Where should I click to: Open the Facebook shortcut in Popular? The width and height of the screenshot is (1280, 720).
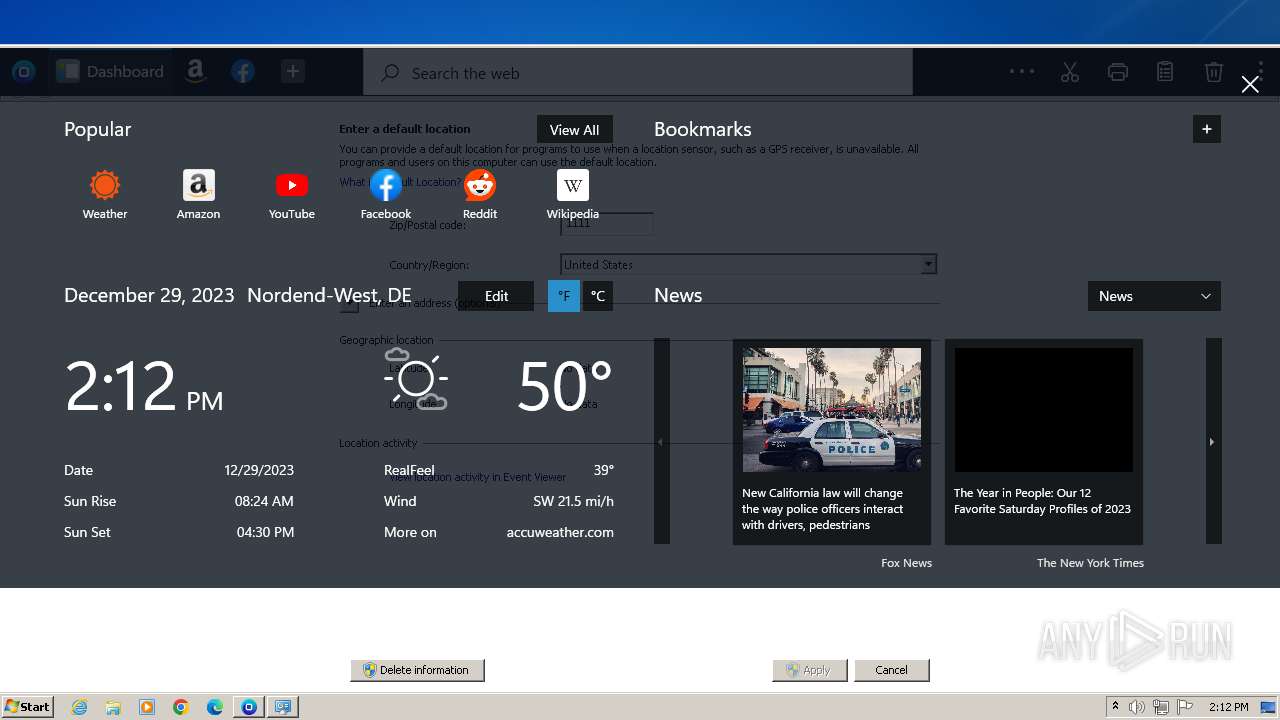(x=386, y=194)
